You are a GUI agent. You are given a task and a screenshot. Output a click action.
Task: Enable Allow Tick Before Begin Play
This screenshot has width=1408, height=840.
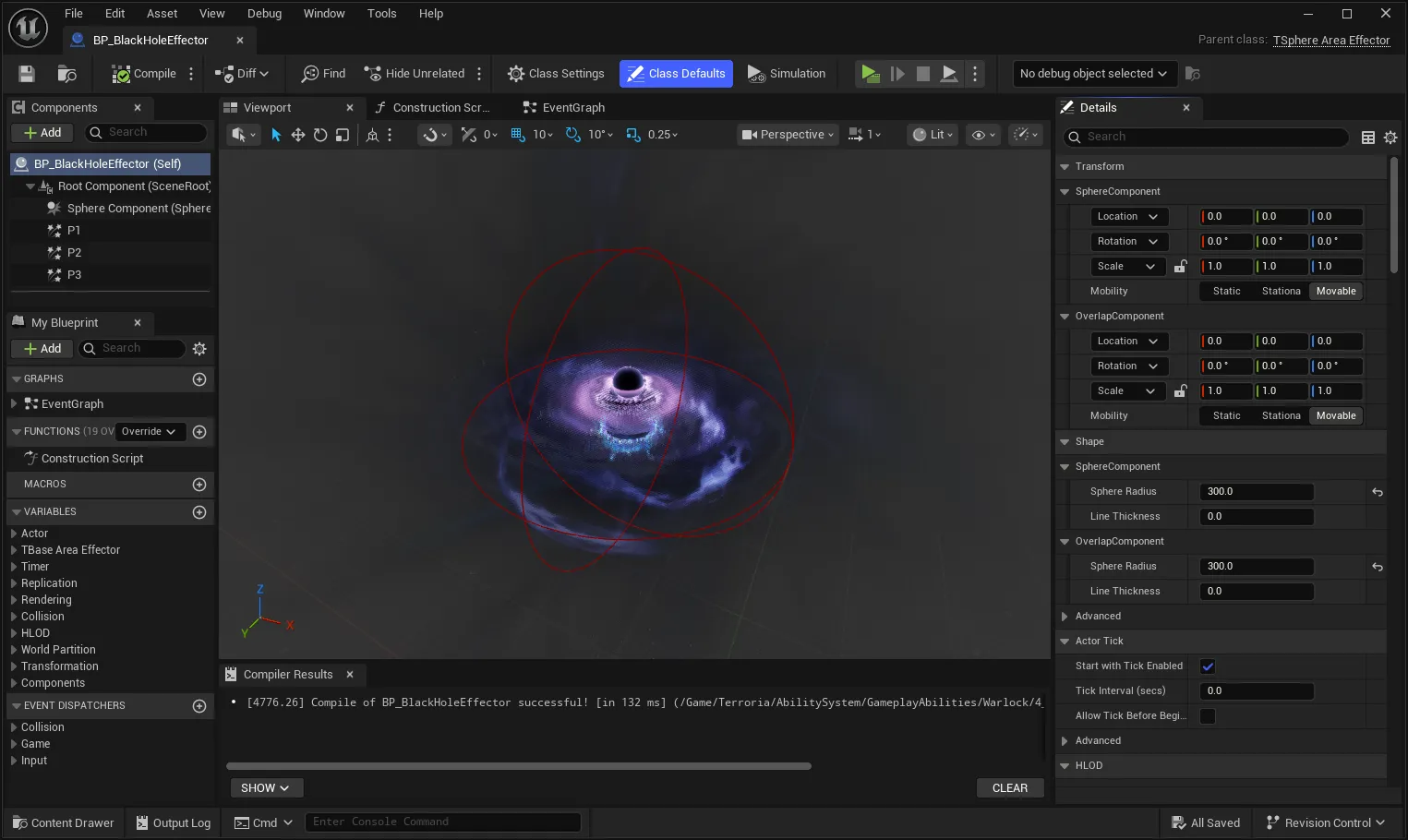coord(1208,716)
